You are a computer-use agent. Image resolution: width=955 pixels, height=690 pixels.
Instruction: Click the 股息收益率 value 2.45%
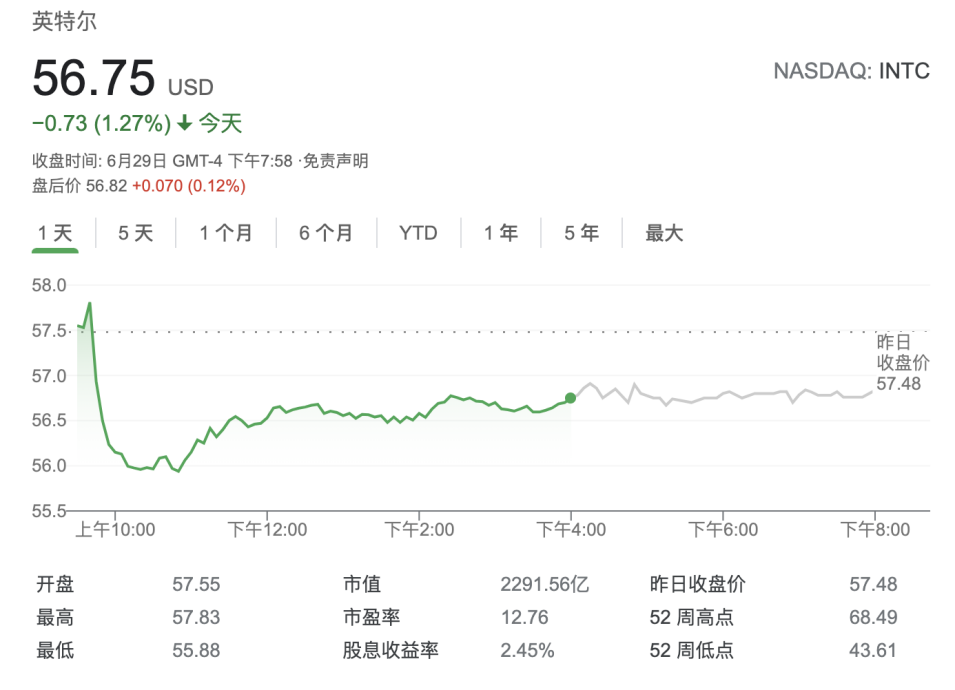[x=527, y=650]
